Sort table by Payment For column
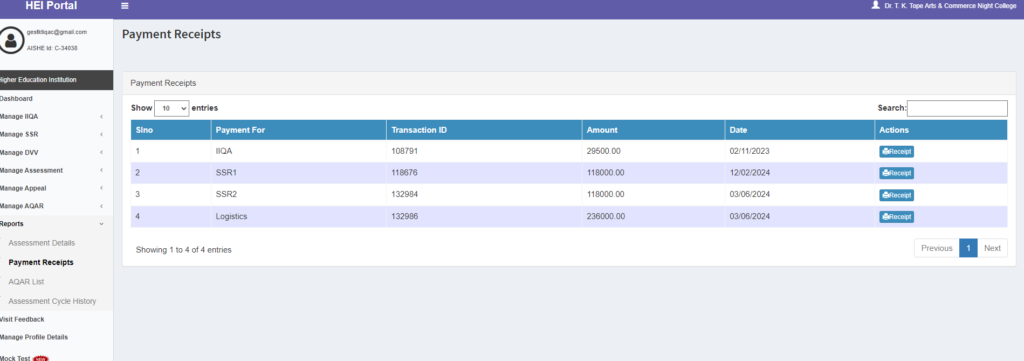This screenshot has width=1024, height=361. tap(298, 130)
